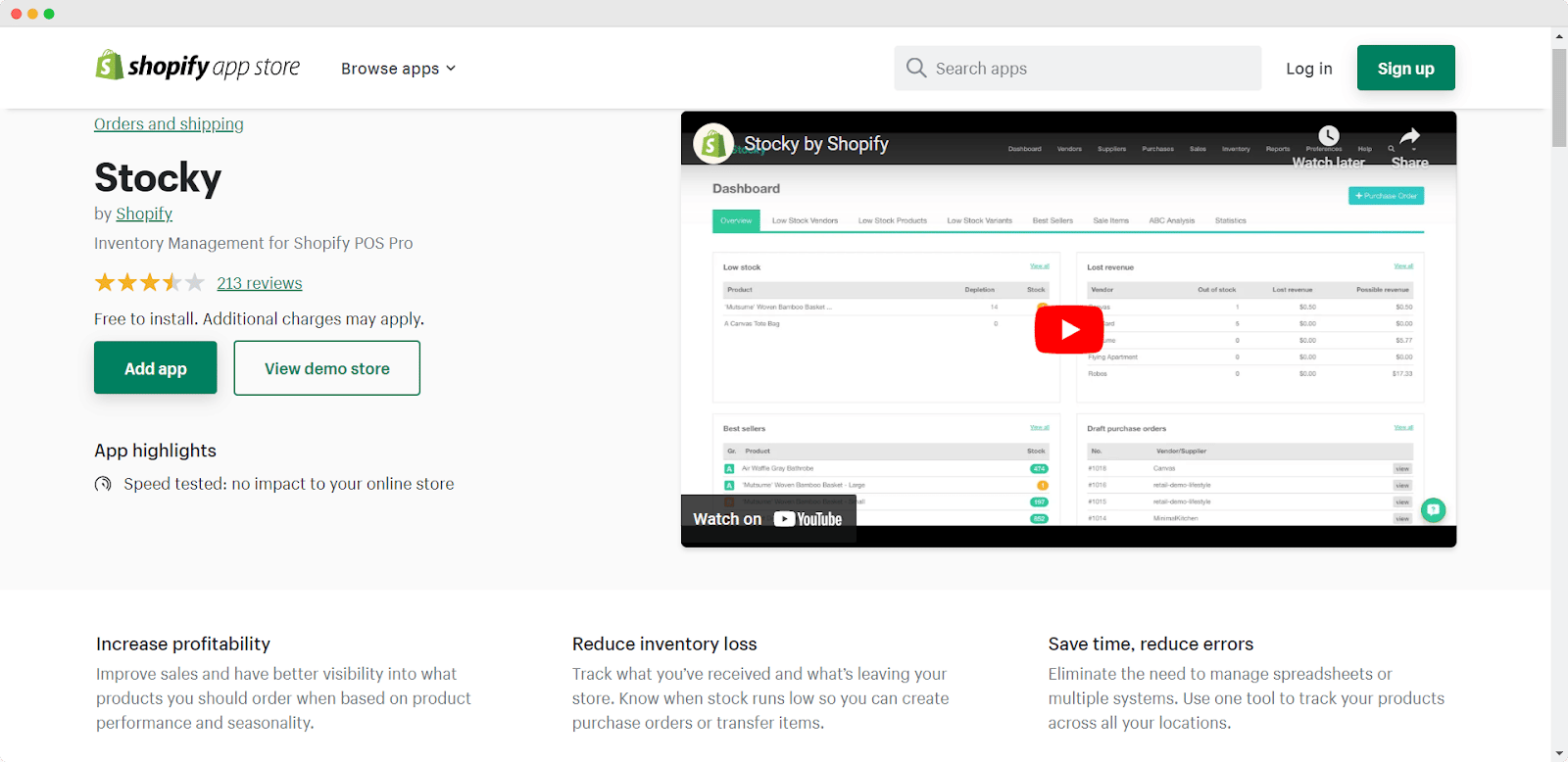Click the speed tested gauge icon
This screenshot has width=1568, height=762.
103,484
